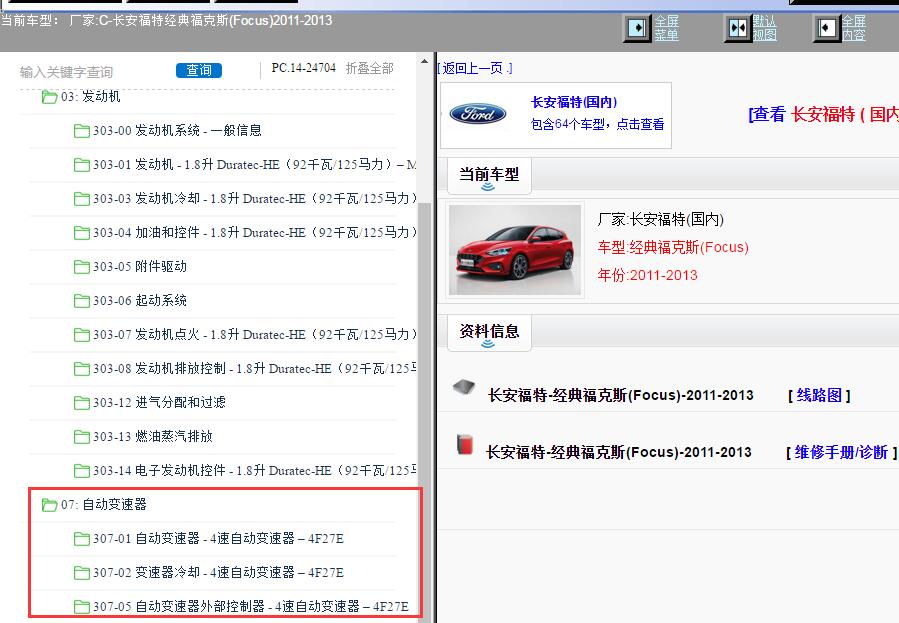The height and width of the screenshot is (623, 899).
Task: Open the 默认视图 link text
Action: coord(764,28)
